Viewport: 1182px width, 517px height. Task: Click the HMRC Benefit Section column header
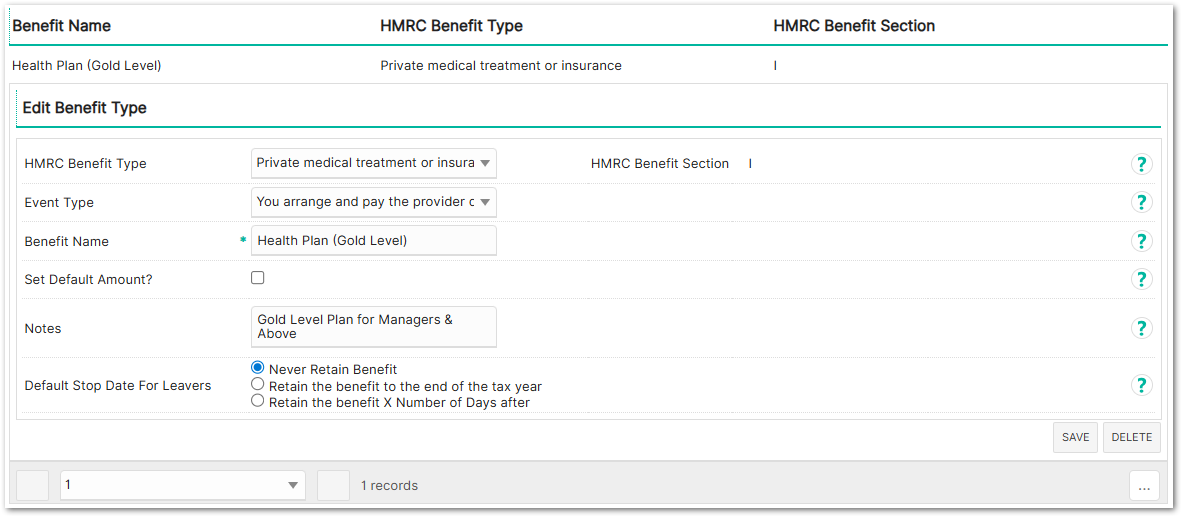point(854,26)
